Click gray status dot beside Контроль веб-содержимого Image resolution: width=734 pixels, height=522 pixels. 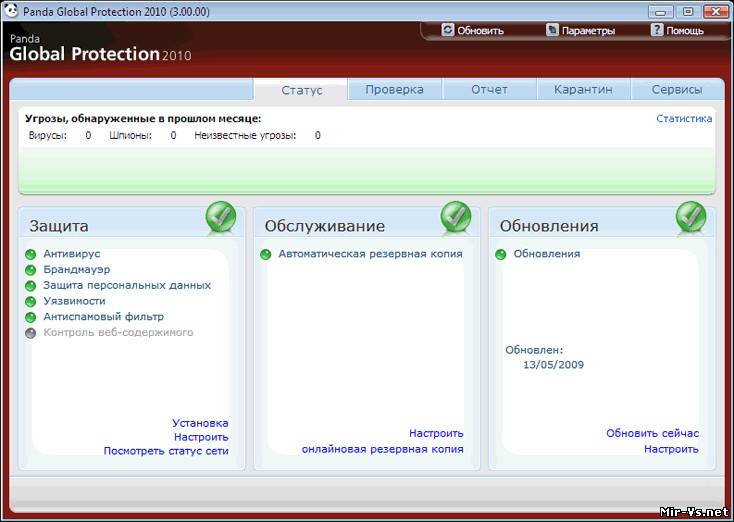pyautogui.click(x=30, y=333)
